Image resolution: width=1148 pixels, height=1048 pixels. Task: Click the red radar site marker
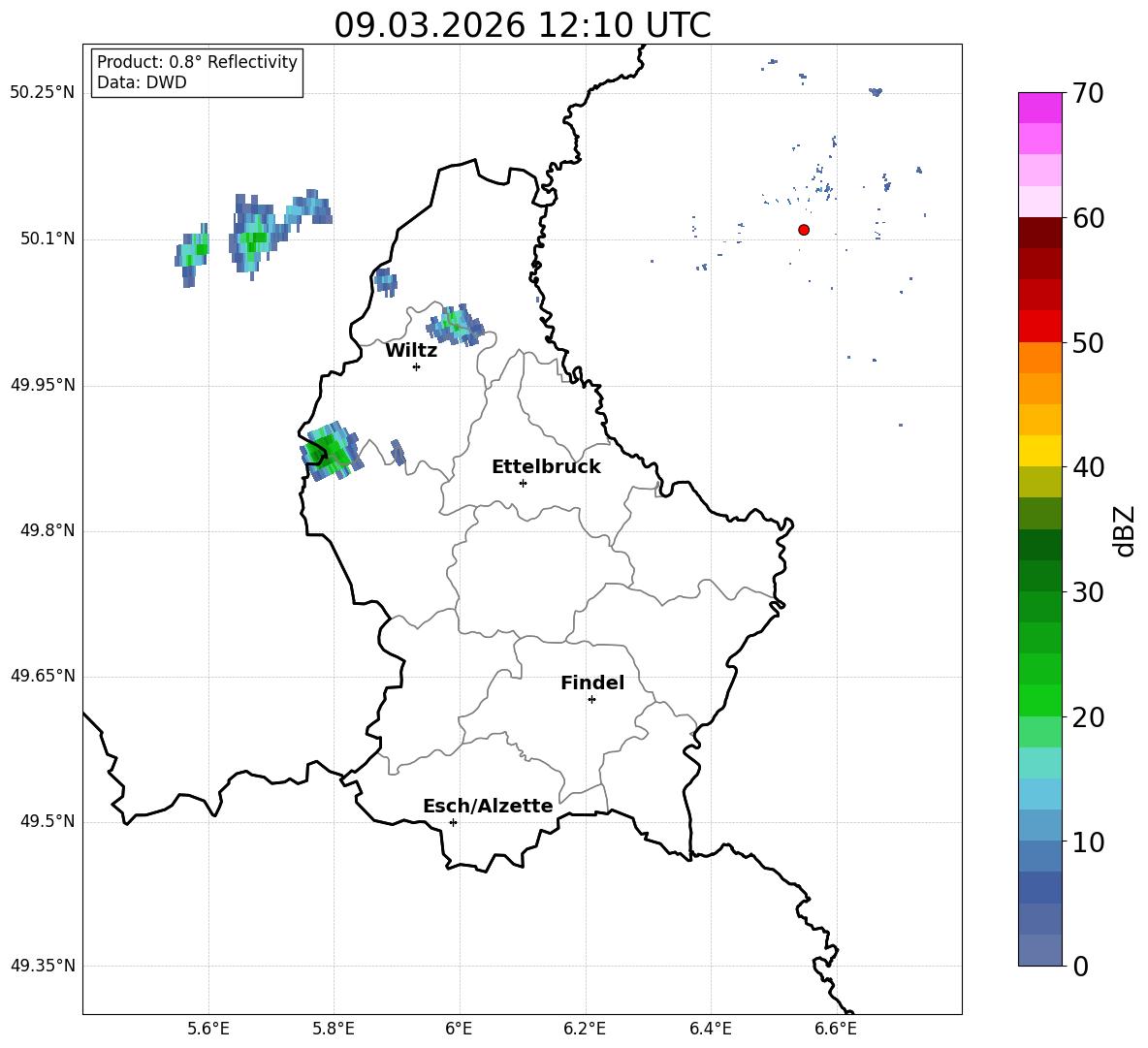pyautogui.click(x=804, y=230)
